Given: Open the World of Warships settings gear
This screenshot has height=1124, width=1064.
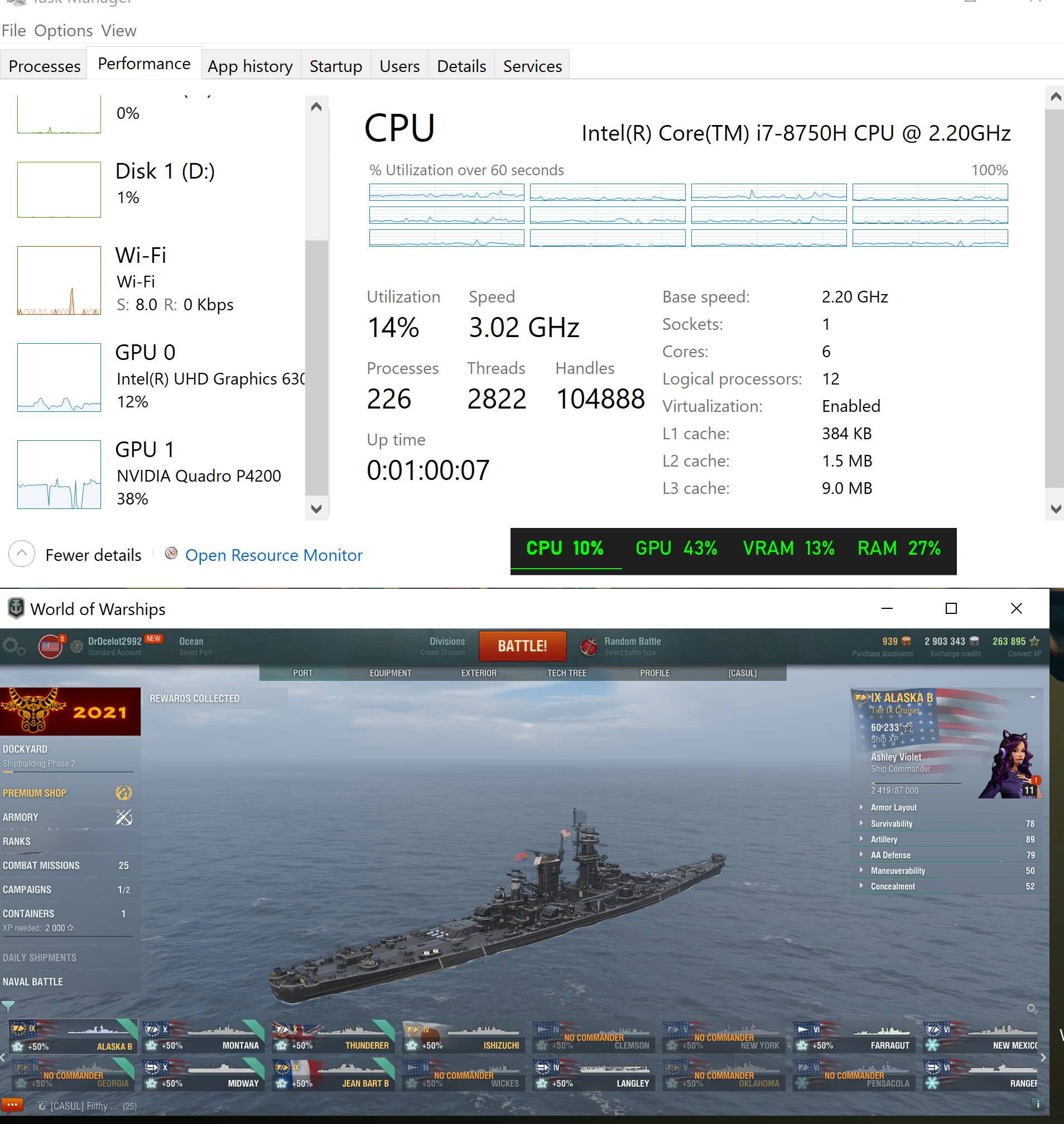Looking at the screenshot, I should click(13, 646).
